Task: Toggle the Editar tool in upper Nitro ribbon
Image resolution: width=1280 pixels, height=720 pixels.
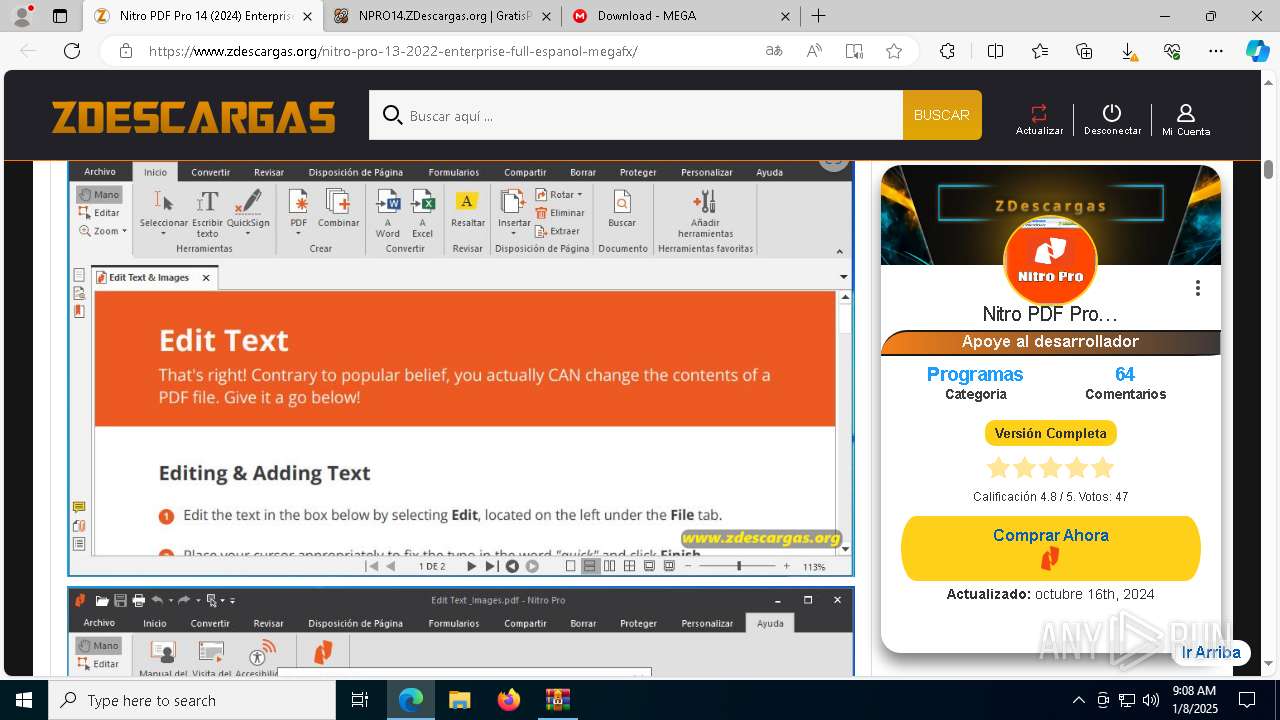Action: (x=99, y=213)
